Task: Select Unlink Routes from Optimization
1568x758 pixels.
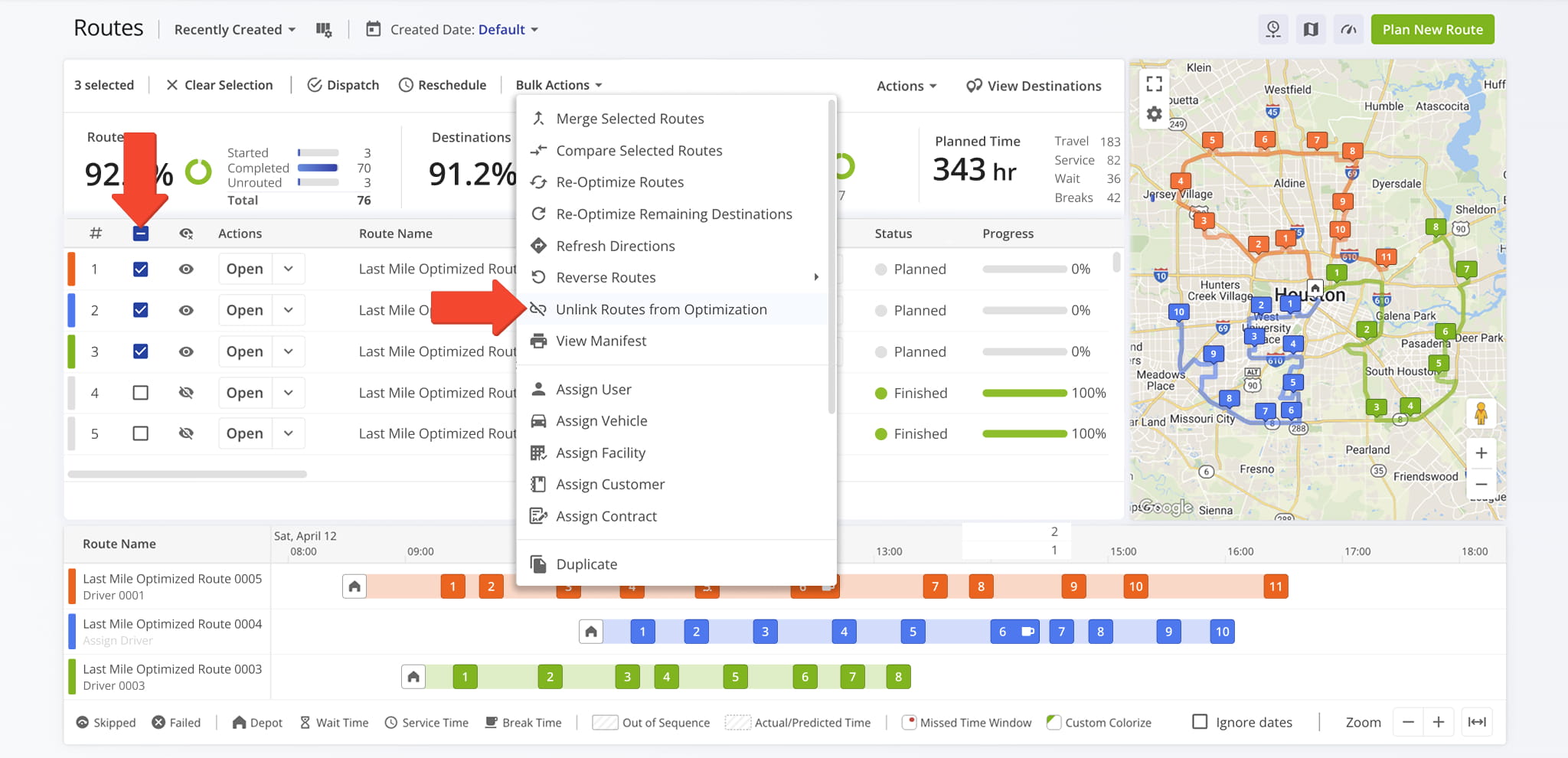Action: click(x=661, y=309)
